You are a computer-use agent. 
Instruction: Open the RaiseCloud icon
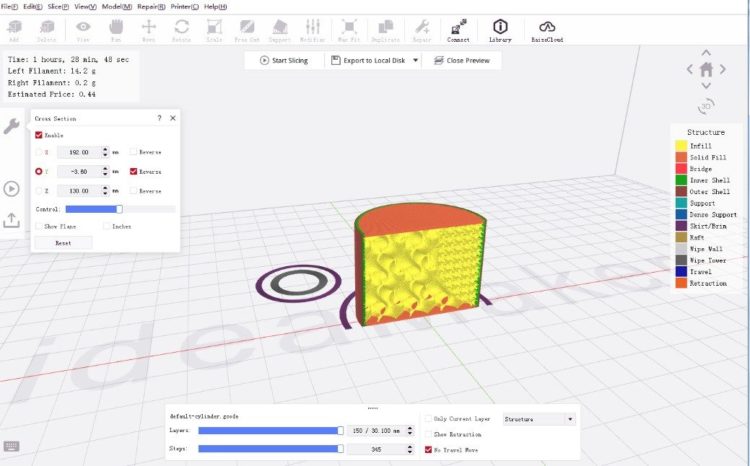547,31
